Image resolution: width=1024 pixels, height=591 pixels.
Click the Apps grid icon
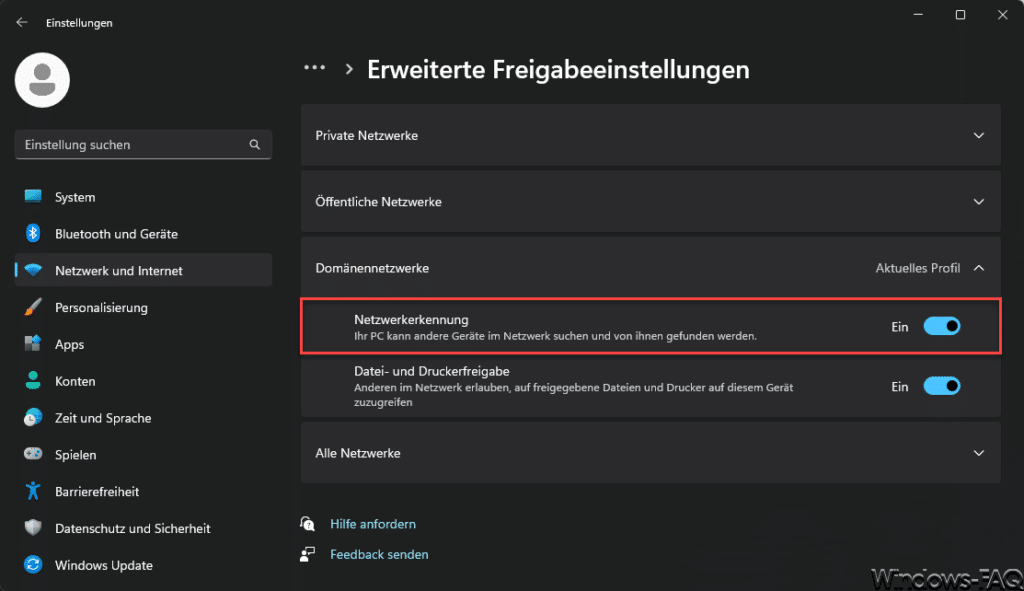[x=33, y=343]
